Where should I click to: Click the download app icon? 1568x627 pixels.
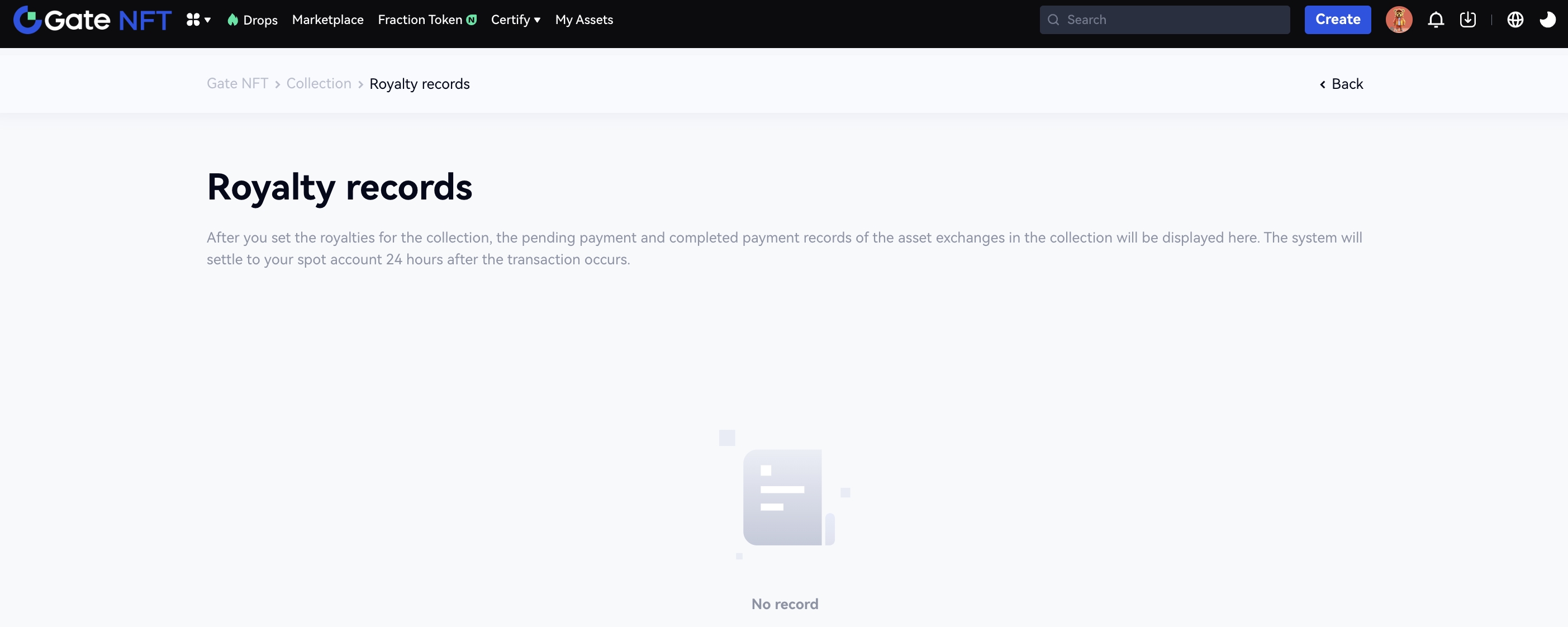(1467, 20)
